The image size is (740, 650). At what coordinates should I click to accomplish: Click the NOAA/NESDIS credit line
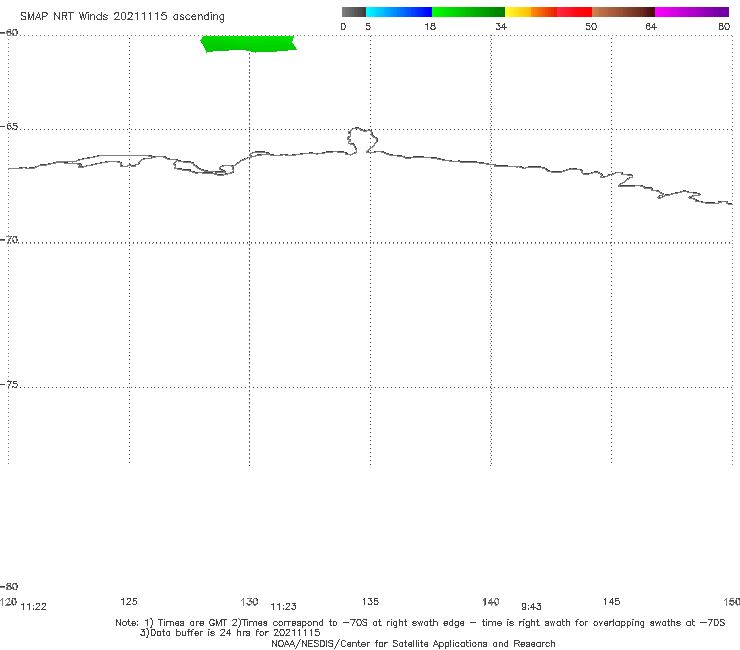click(x=413, y=643)
